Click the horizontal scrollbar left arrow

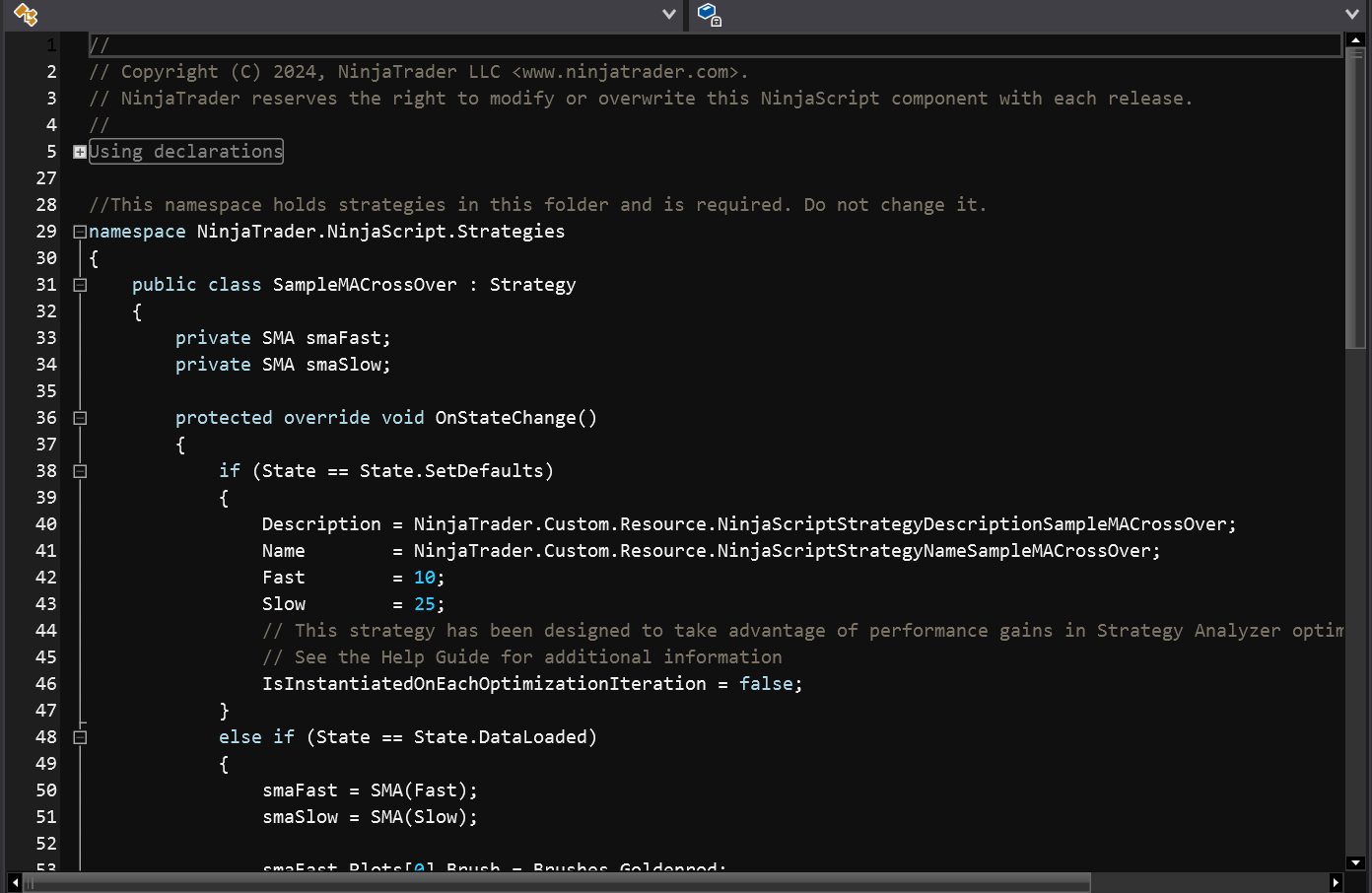(x=14, y=882)
